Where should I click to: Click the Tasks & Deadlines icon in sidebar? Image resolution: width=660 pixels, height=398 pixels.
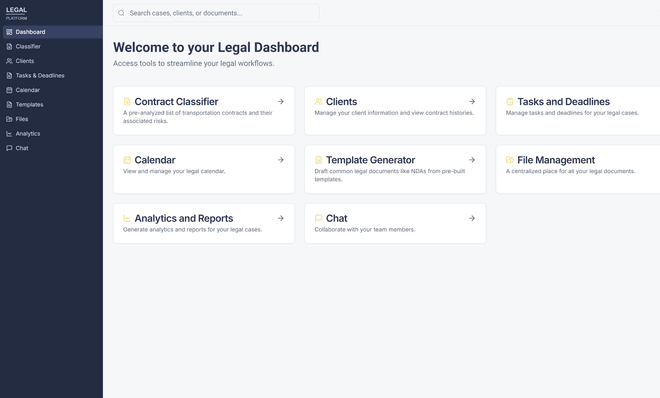(9, 76)
